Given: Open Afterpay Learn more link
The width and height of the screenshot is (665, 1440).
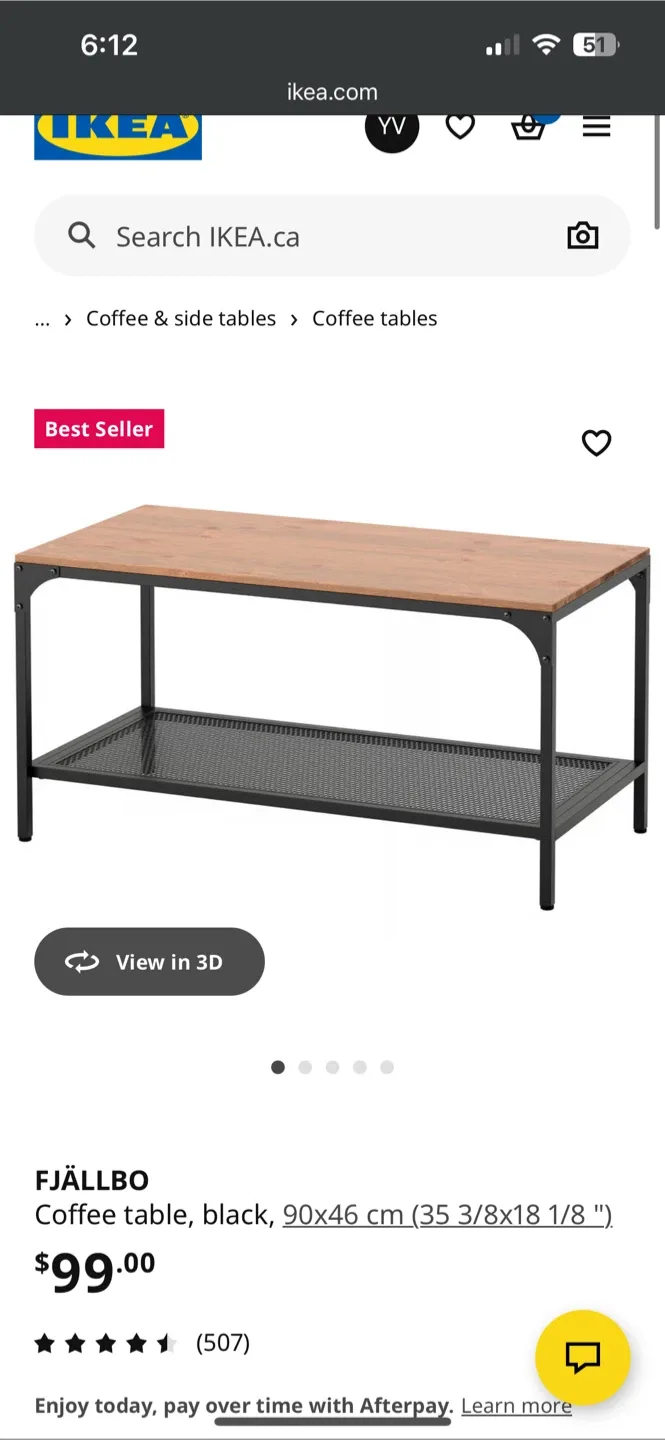Looking at the screenshot, I should click(516, 1406).
